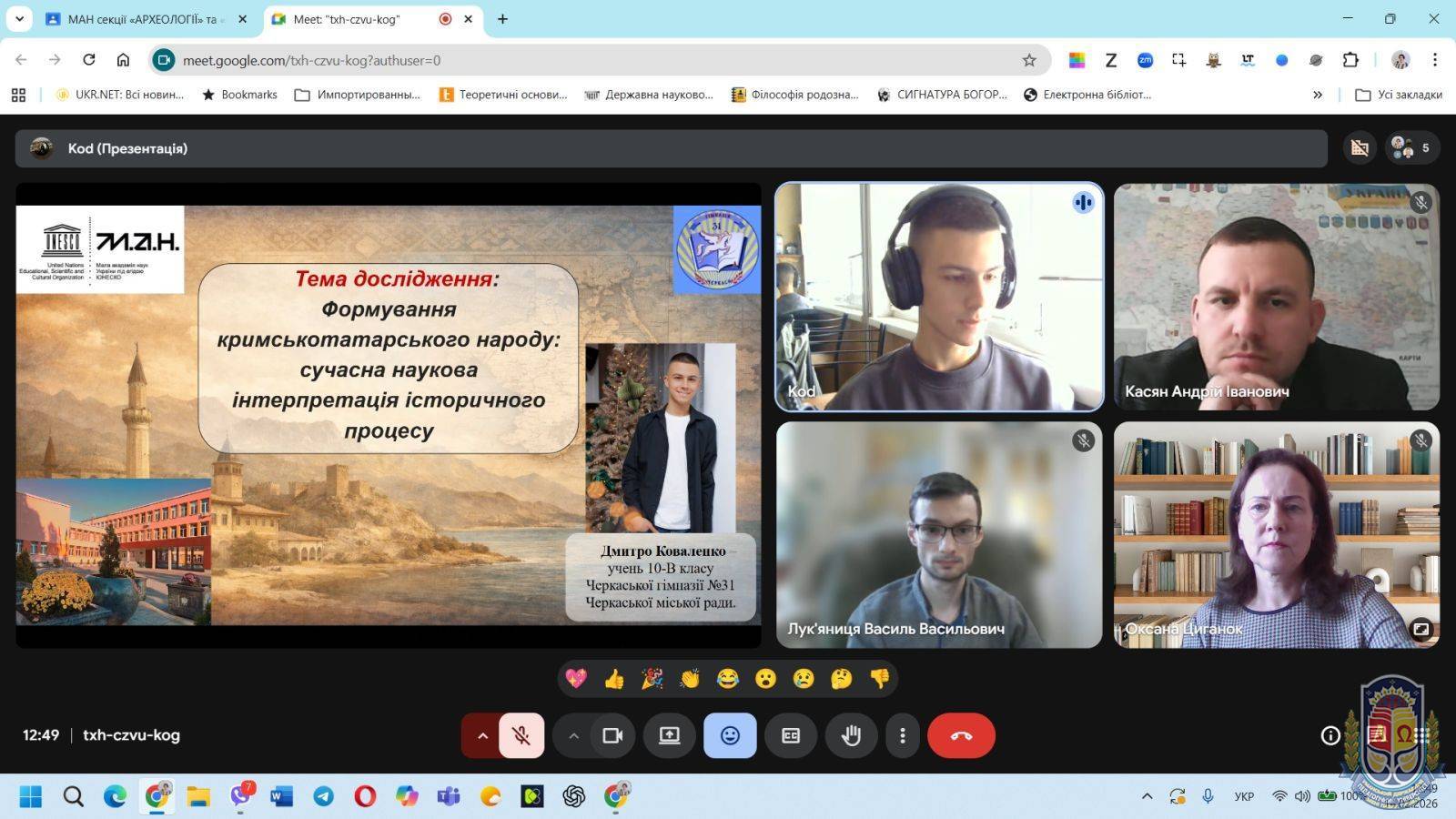1456x819 pixels.
Task: Open the UKR.NET bookmark
Action: [x=120, y=95]
